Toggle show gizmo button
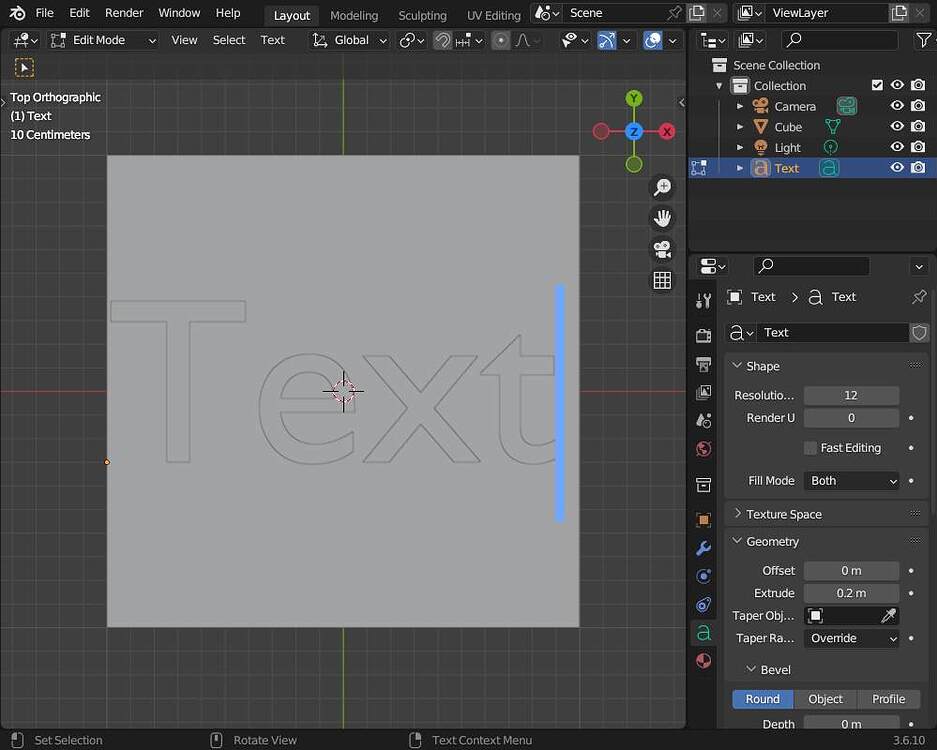937x750 pixels. click(607, 40)
